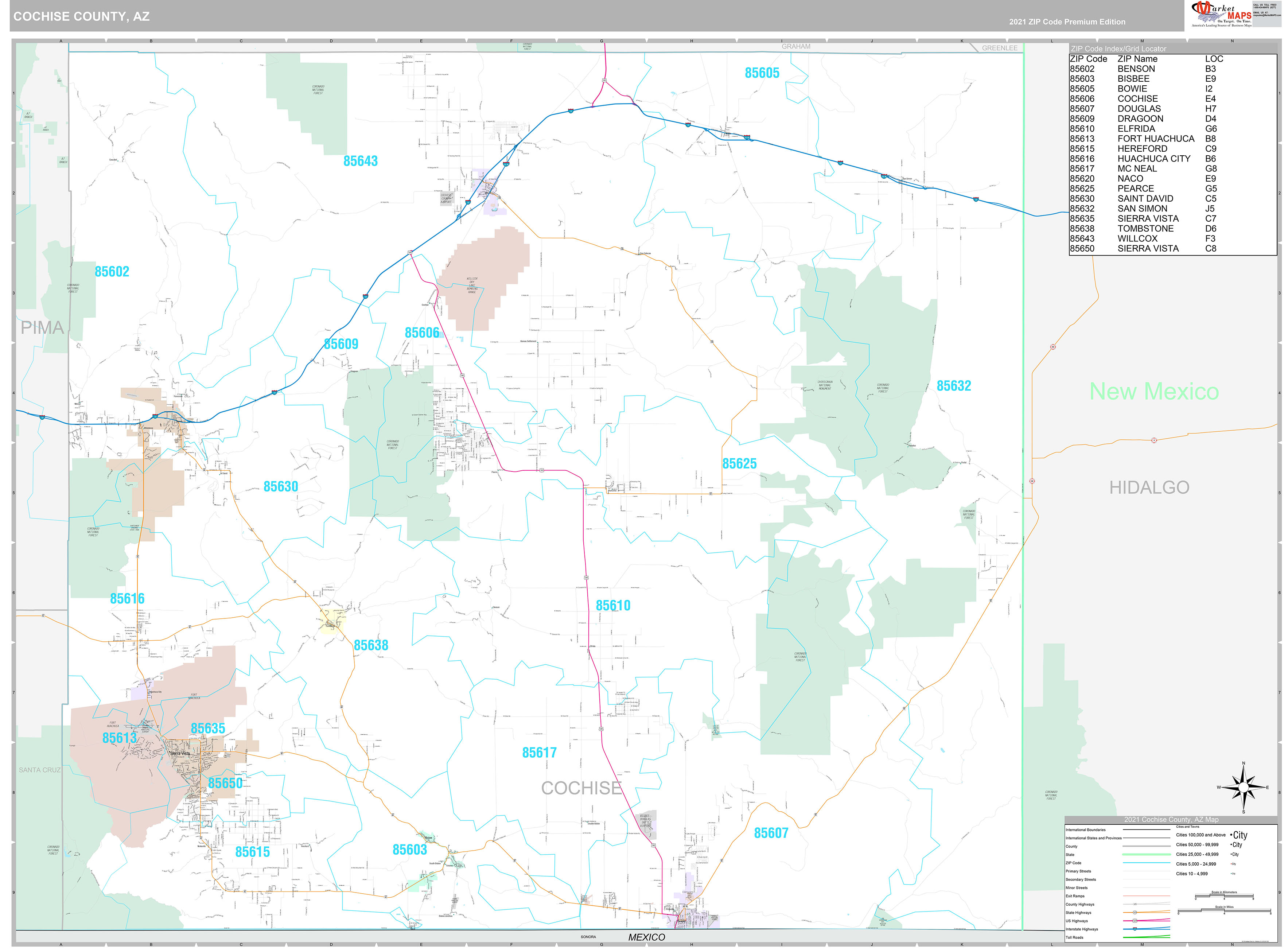
Task: Click the US Highways shield in legend
Action: pos(1134,920)
